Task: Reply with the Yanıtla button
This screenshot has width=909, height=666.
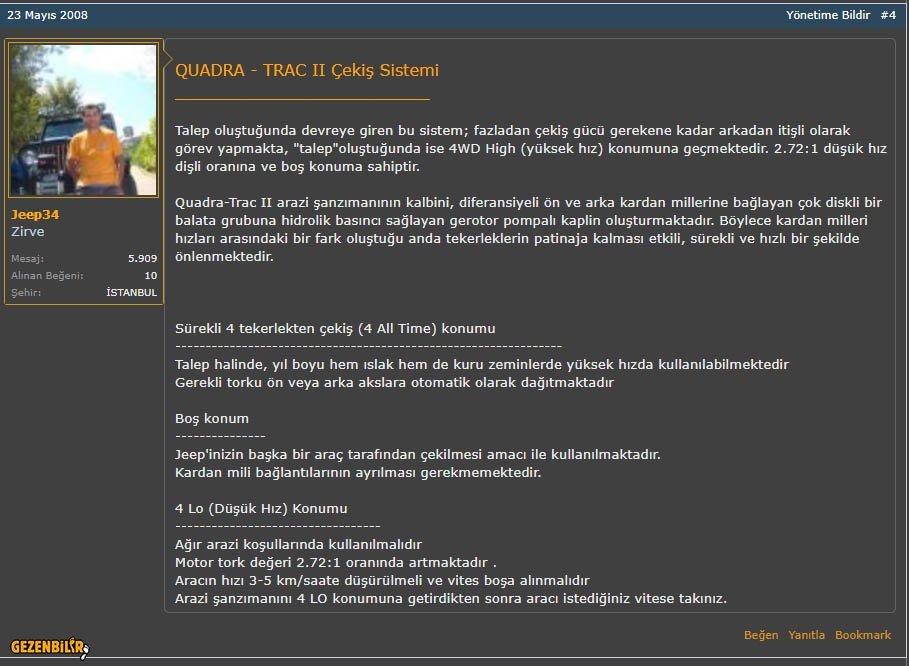Action: pyautogui.click(x=806, y=635)
